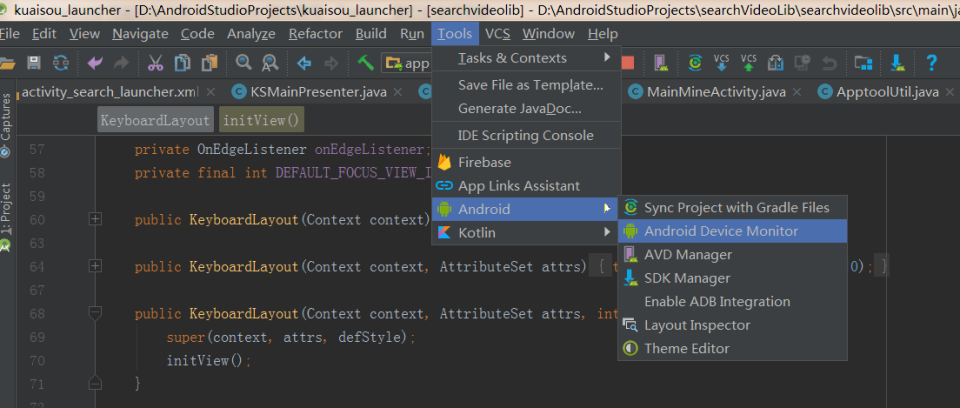
Task: Open SDK Manager menu item
Action: [733, 278]
